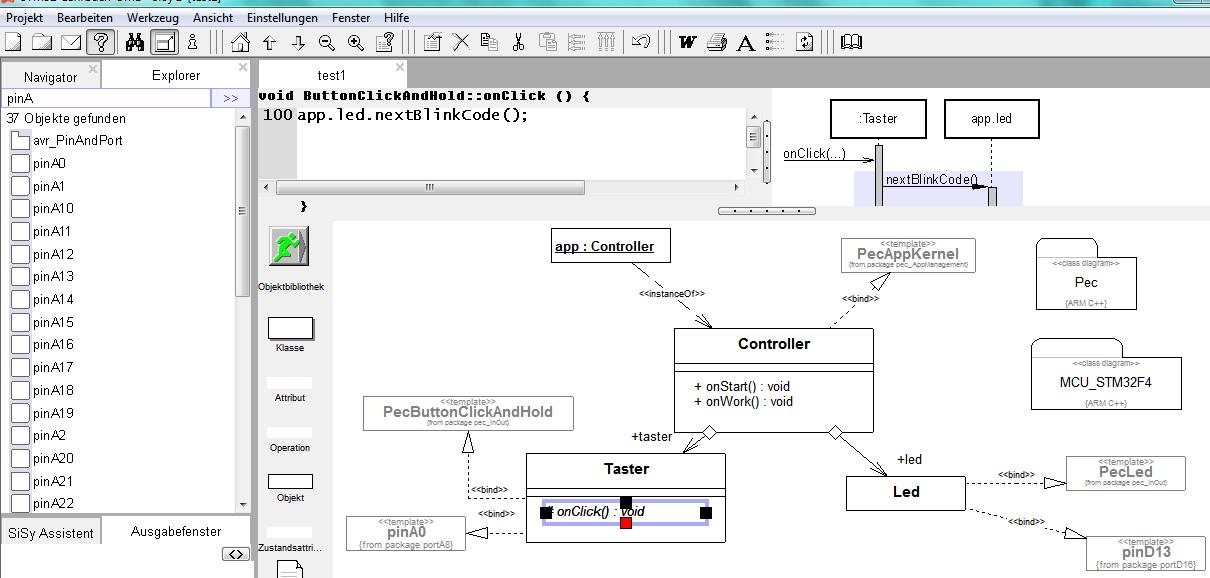Click the zoom in magnifier icon

pyautogui.click(x=356, y=42)
